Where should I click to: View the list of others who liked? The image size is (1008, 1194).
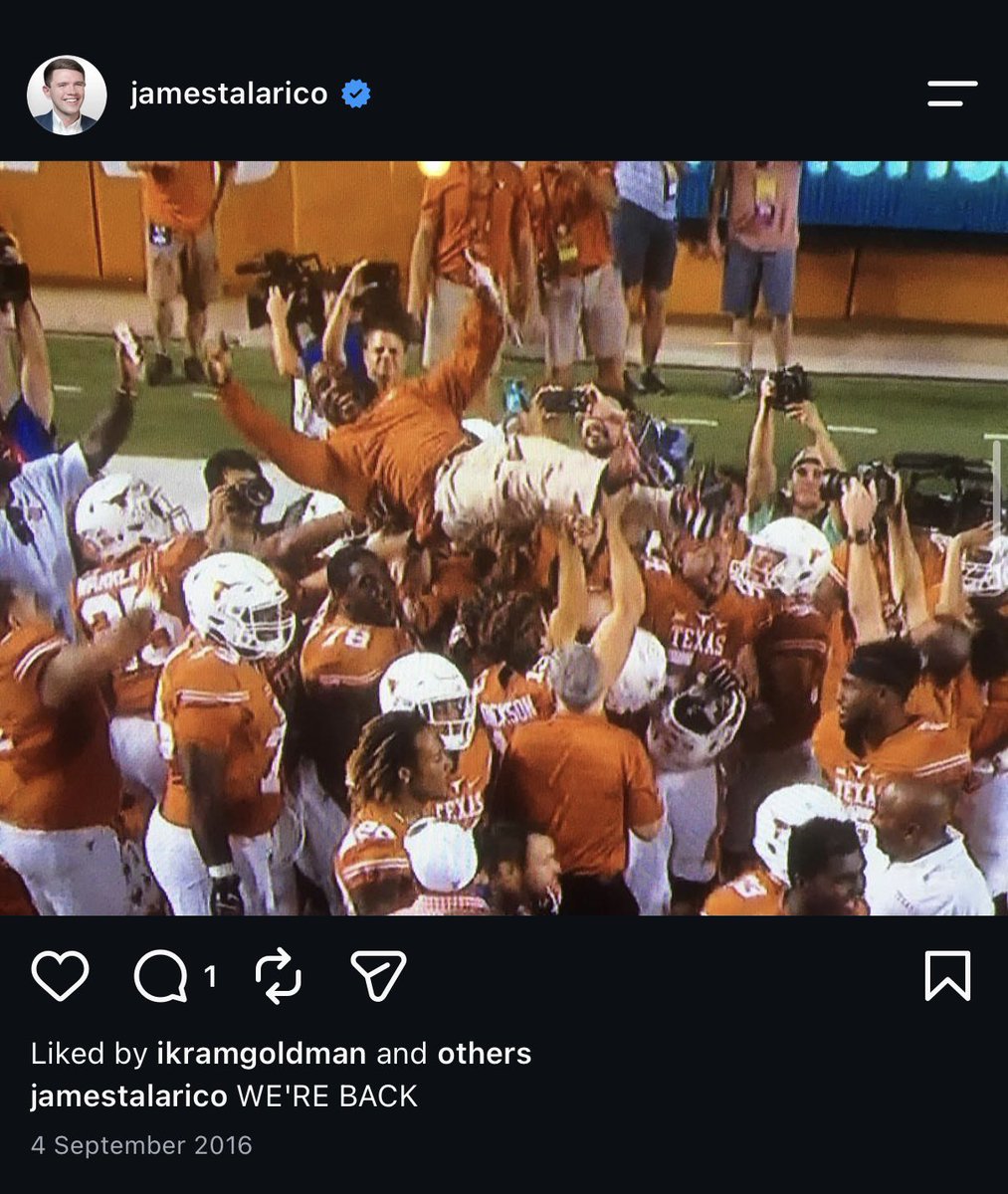(x=485, y=1053)
